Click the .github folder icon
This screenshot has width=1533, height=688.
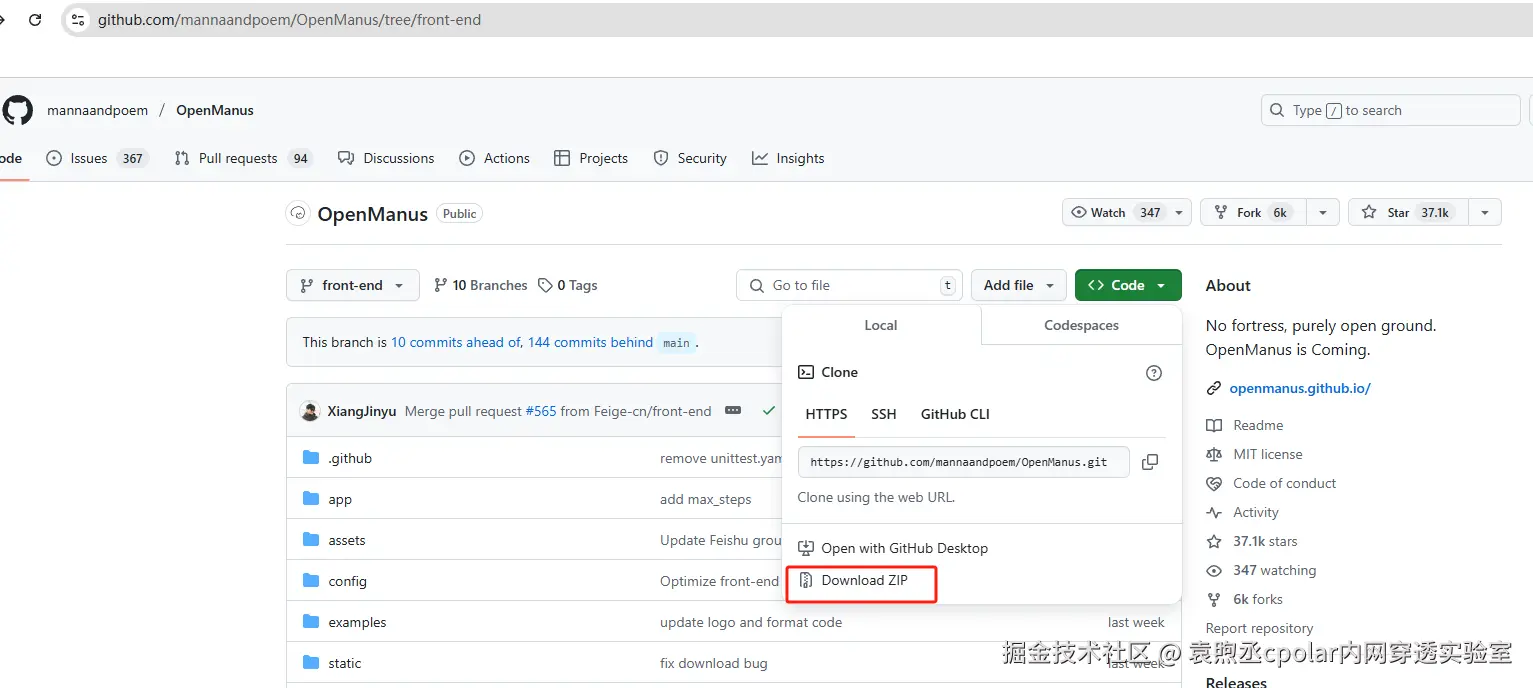click(x=311, y=458)
